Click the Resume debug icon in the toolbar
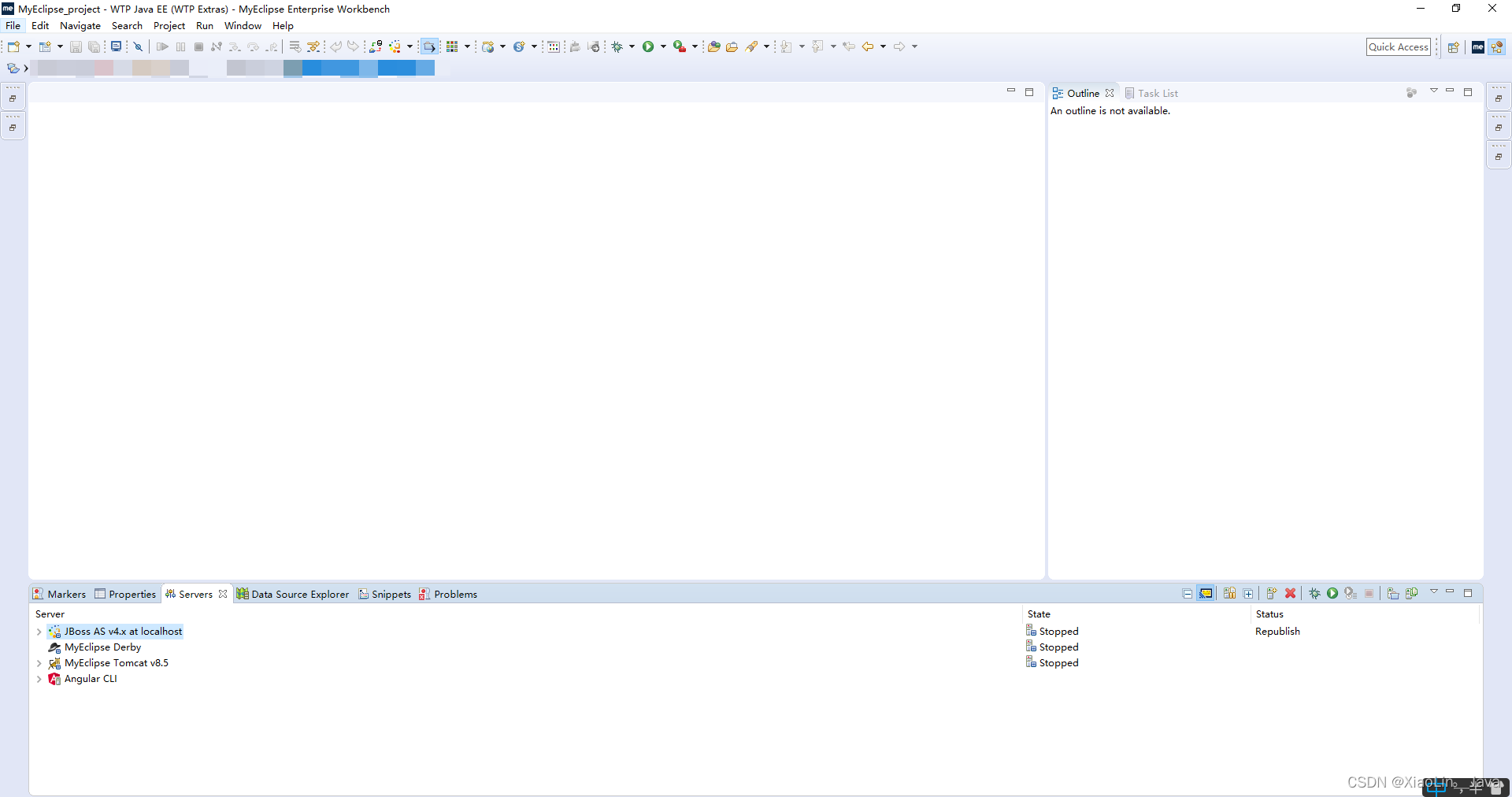The width and height of the screenshot is (1512, 797). [162, 46]
